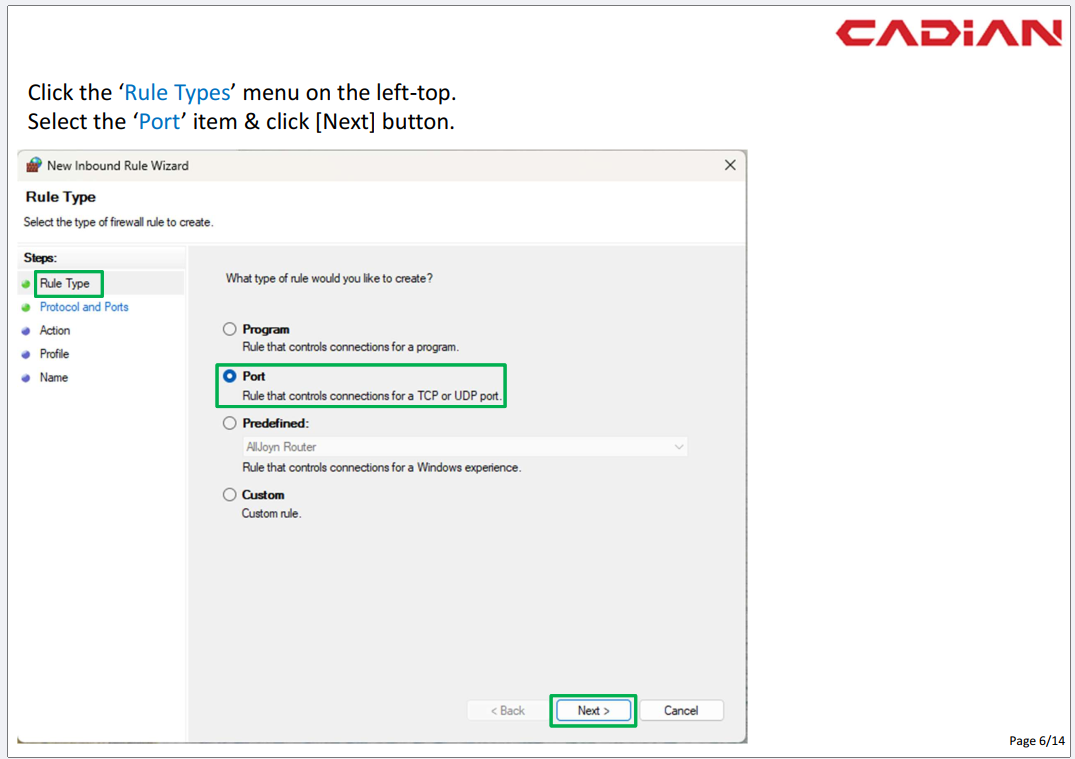Click the Cancel button

[x=681, y=711]
